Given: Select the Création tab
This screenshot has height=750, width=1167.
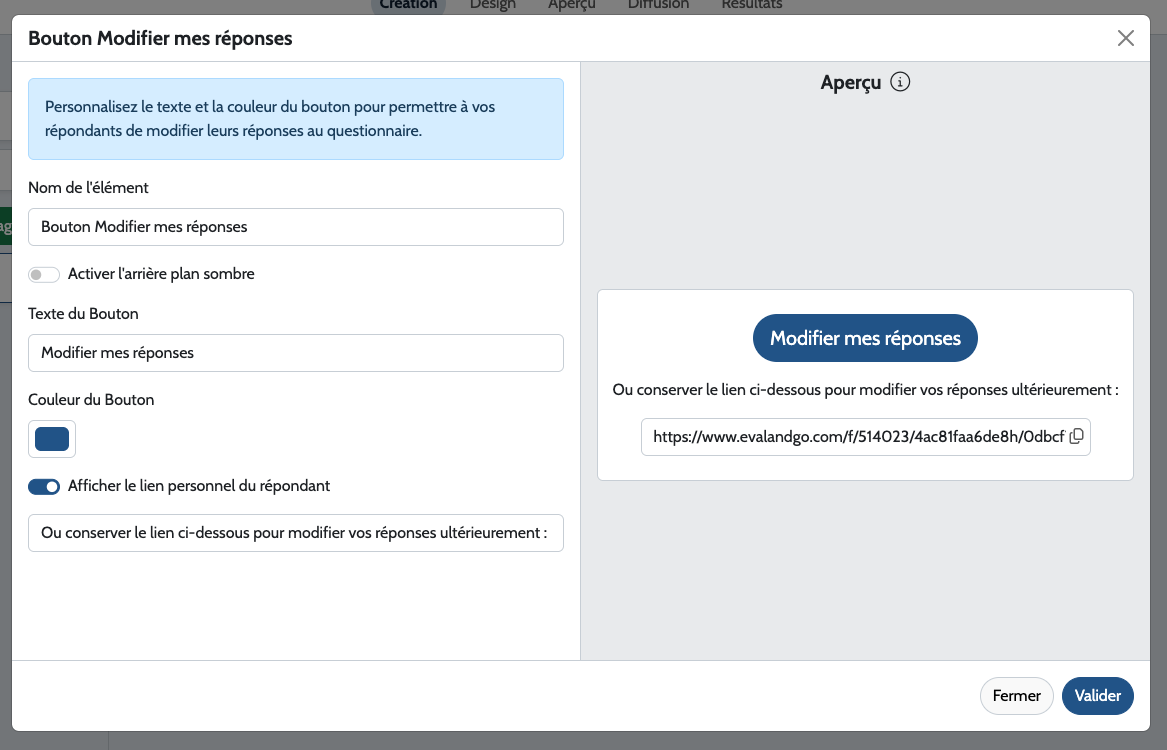Looking at the screenshot, I should 408,5.
